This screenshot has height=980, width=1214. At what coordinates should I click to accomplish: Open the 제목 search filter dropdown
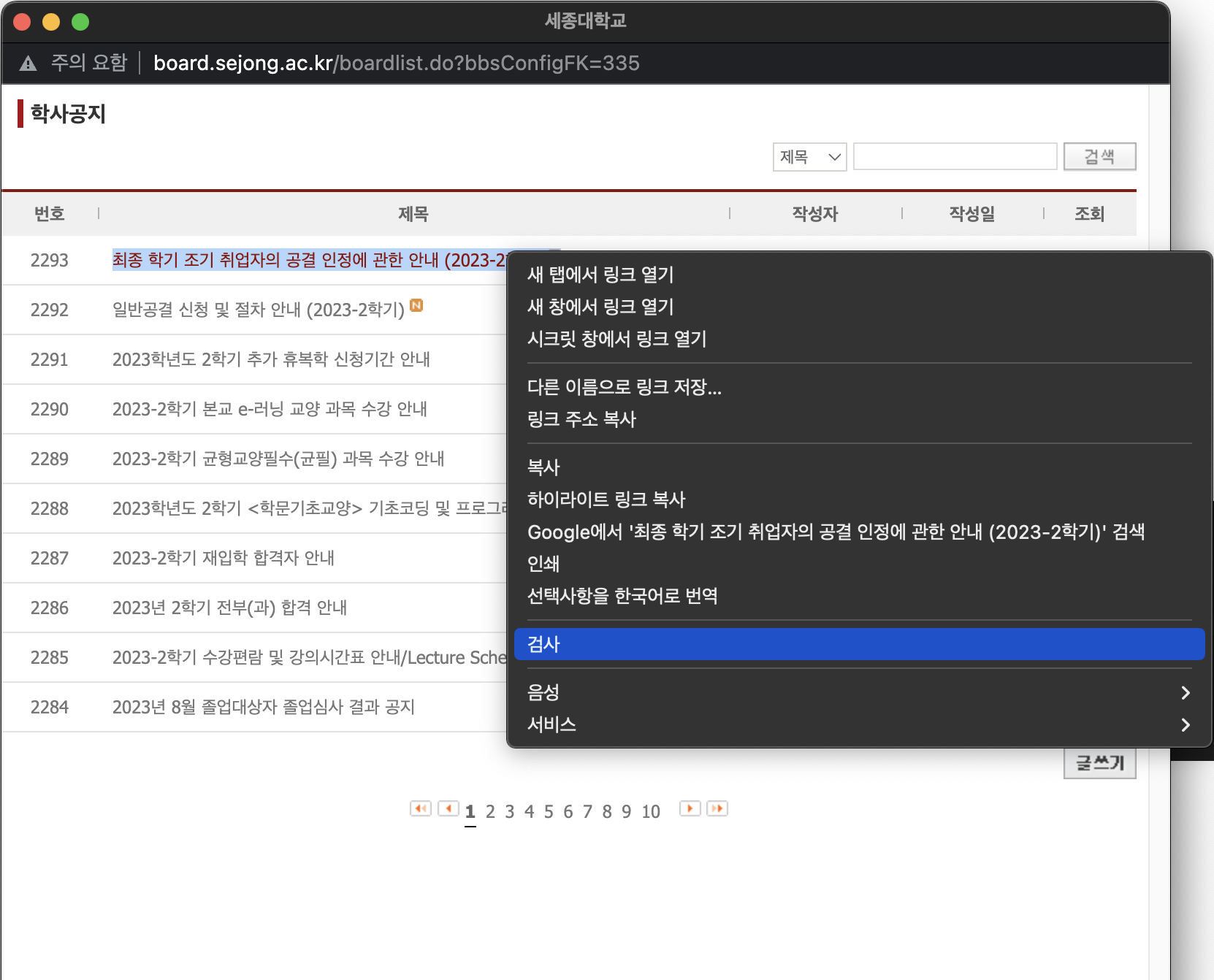click(x=809, y=156)
